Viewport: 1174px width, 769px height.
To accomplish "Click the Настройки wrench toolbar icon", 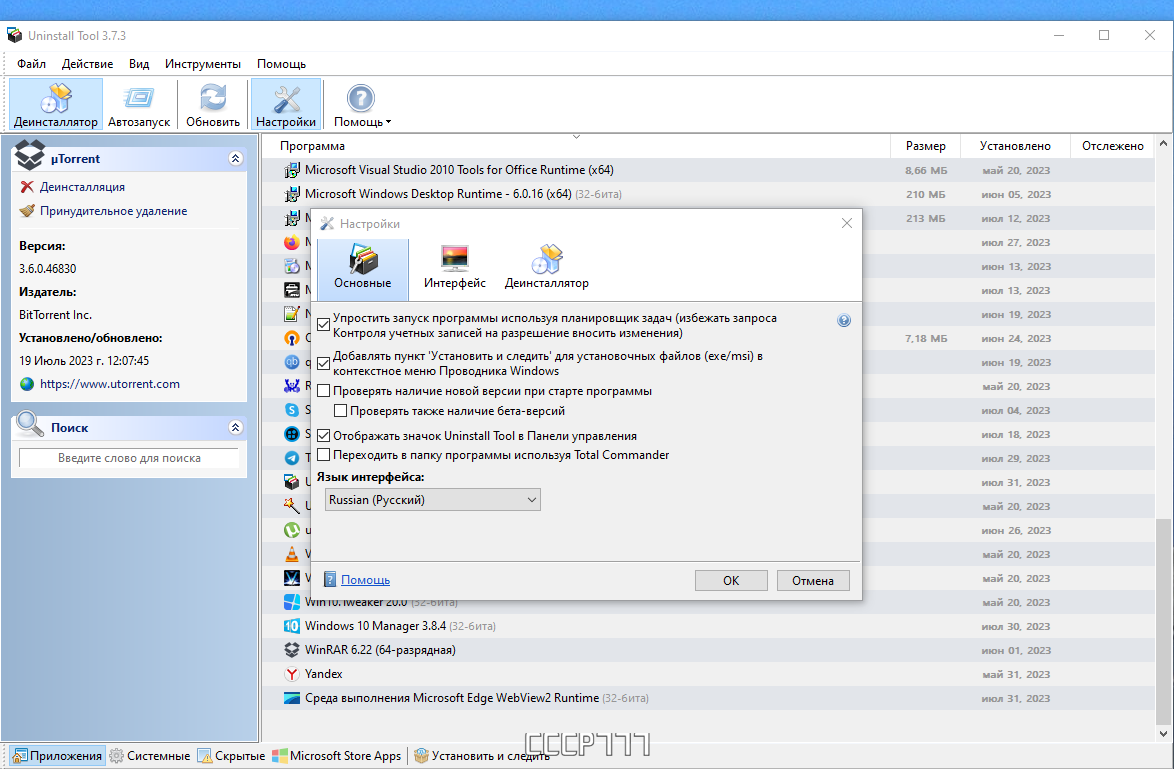I will click(286, 105).
